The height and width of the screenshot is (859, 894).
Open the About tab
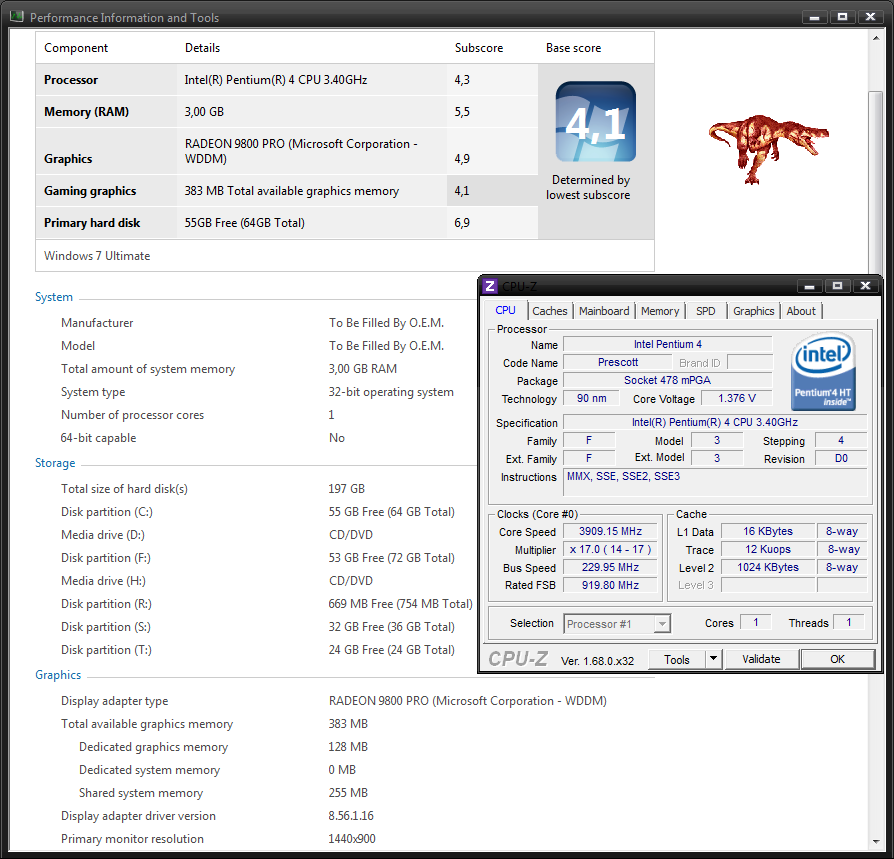(x=801, y=311)
